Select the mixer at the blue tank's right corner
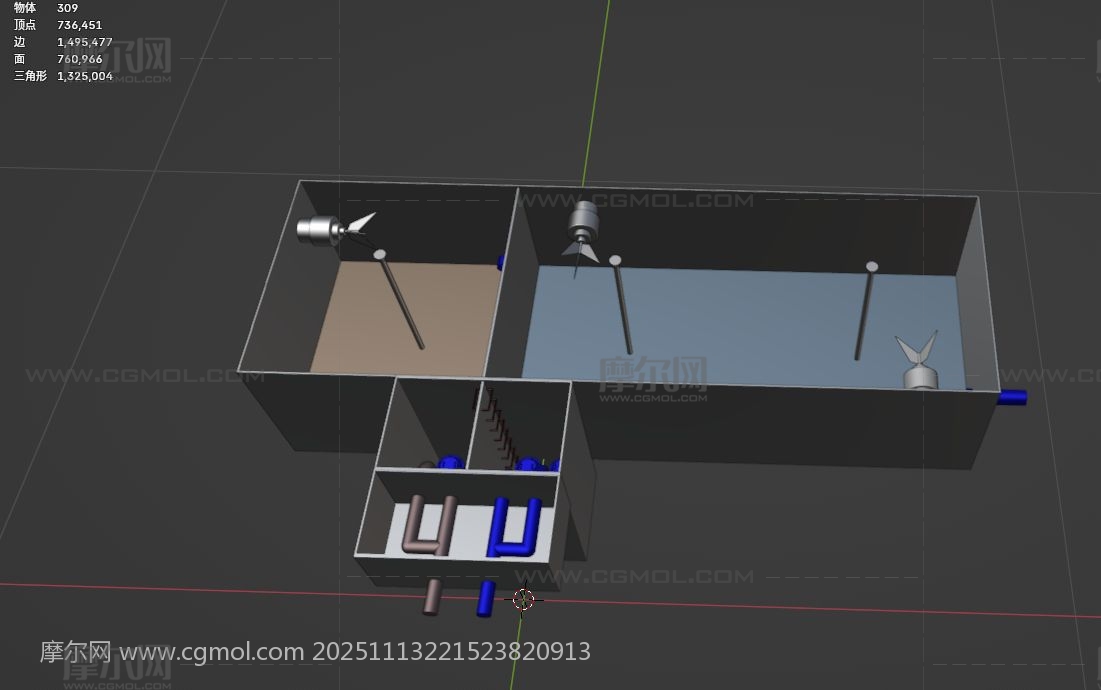Screen dimensions: 1101x690 click(919, 363)
